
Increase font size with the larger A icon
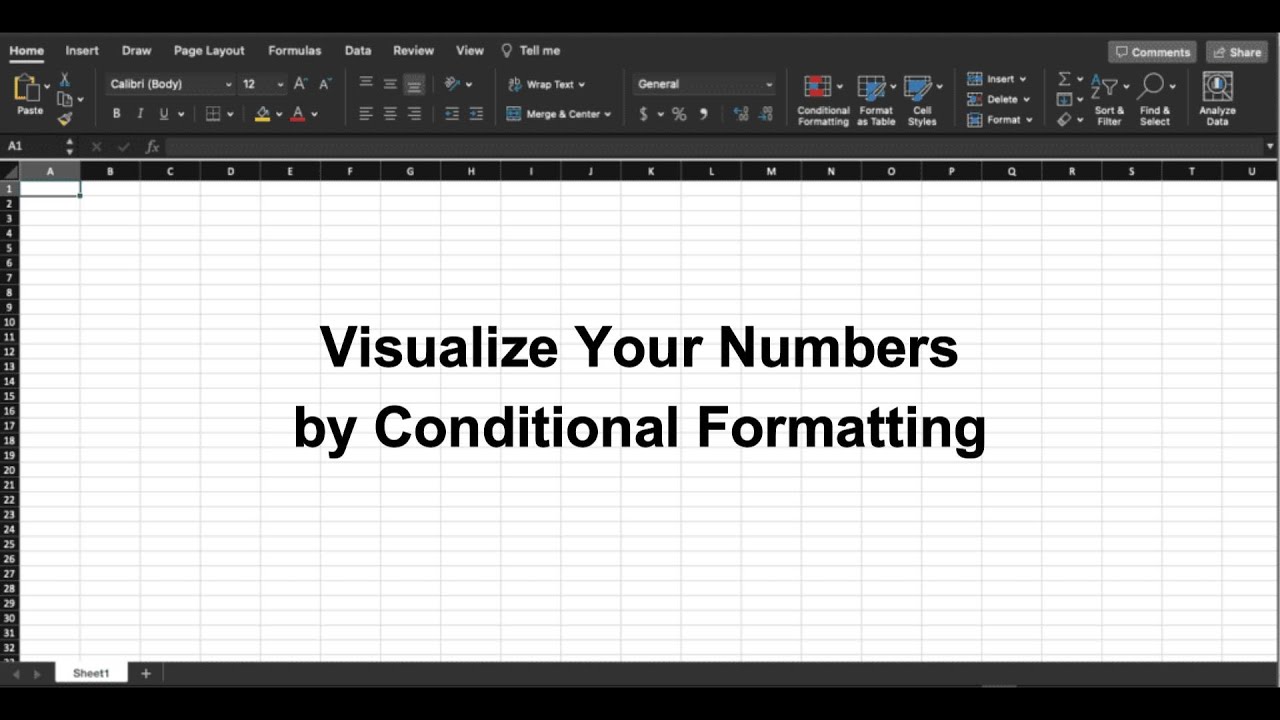coord(300,84)
